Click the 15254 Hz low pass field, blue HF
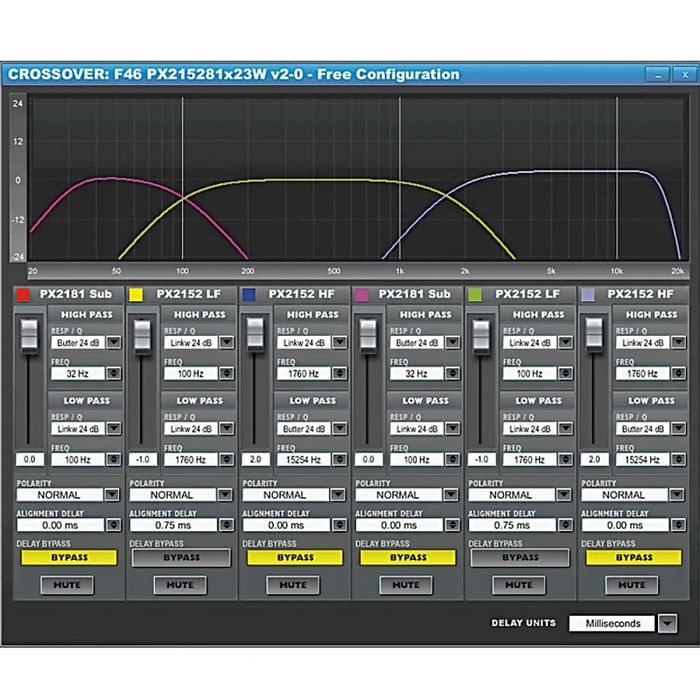Image resolution: width=700 pixels, height=700 pixels. point(304,459)
